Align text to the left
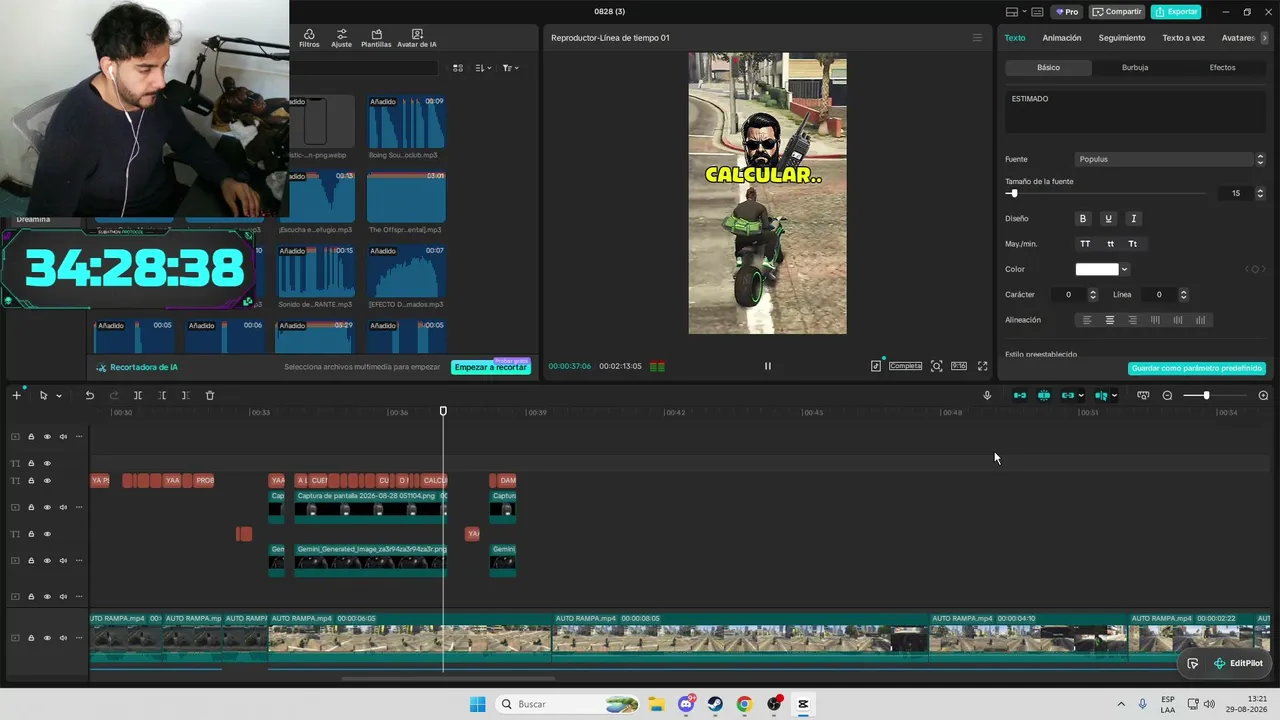The image size is (1280, 720). point(1087,320)
